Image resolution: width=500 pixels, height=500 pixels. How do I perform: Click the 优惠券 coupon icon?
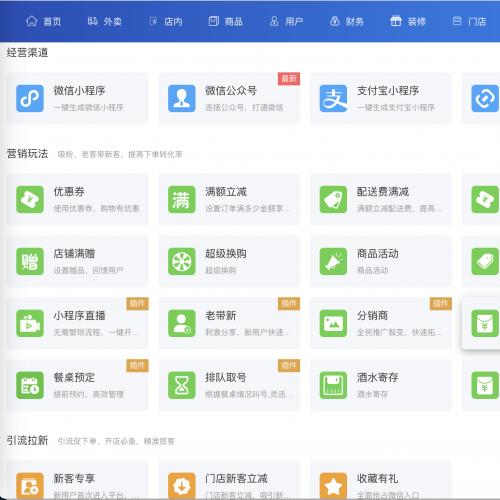30,199
